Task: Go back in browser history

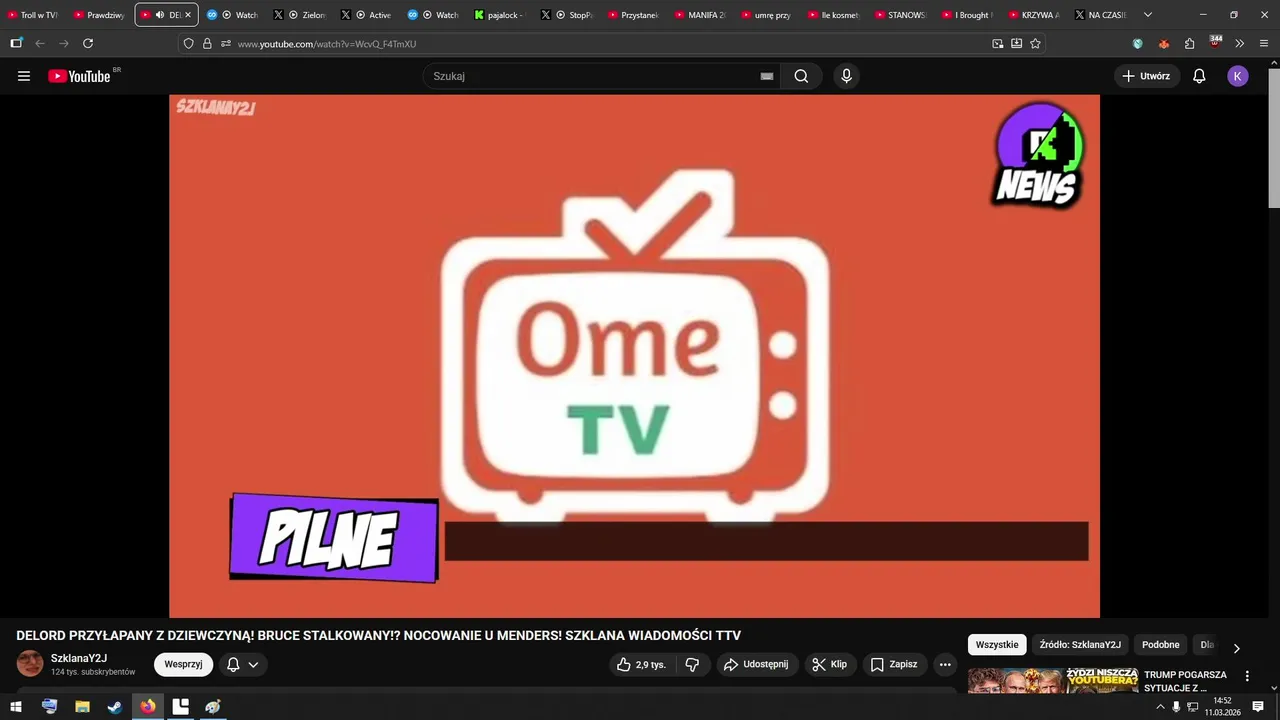Action: [40, 43]
